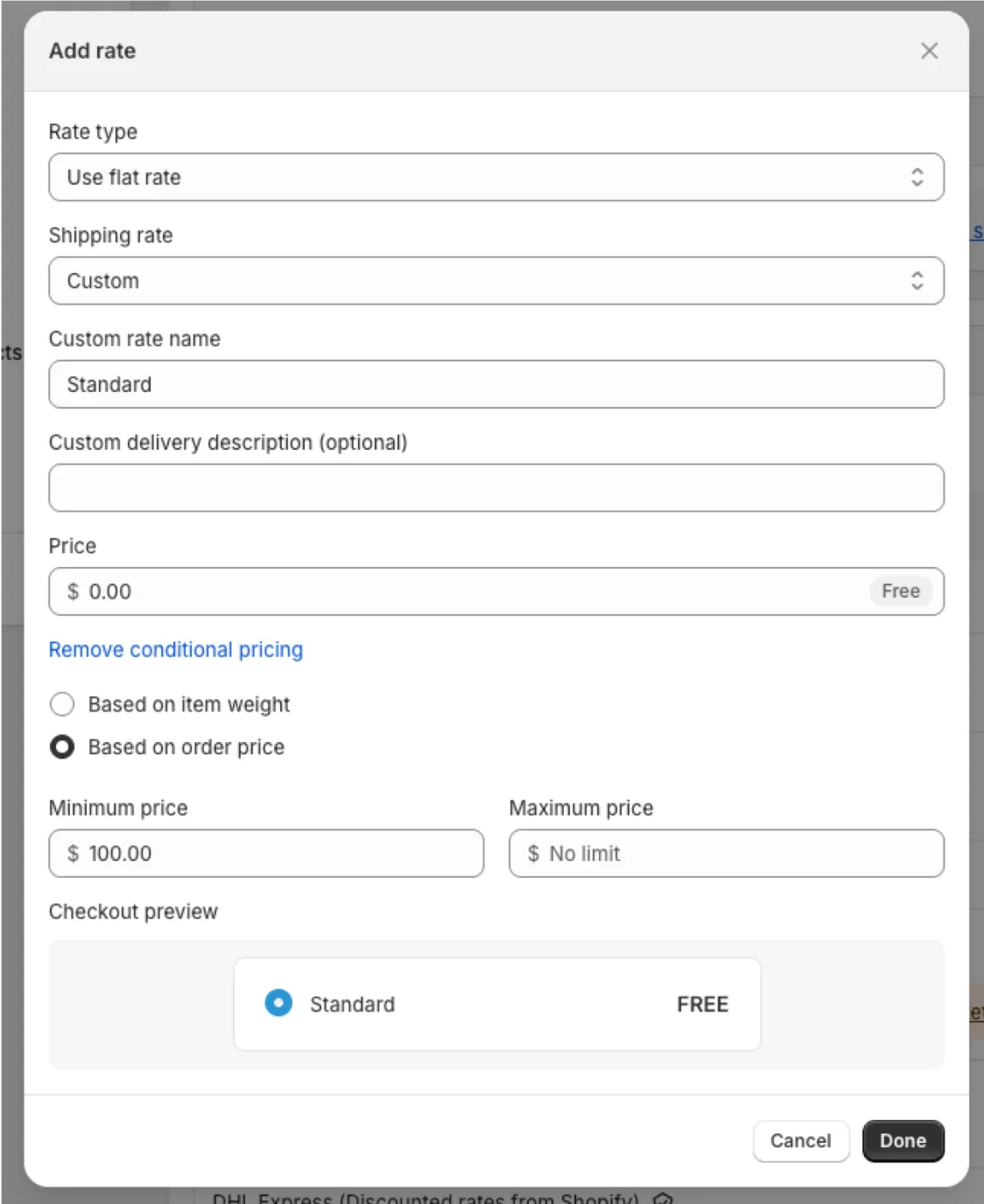Confirm the rate with Done button
The width and height of the screenshot is (984, 1204).
pyautogui.click(x=903, y=1141)
